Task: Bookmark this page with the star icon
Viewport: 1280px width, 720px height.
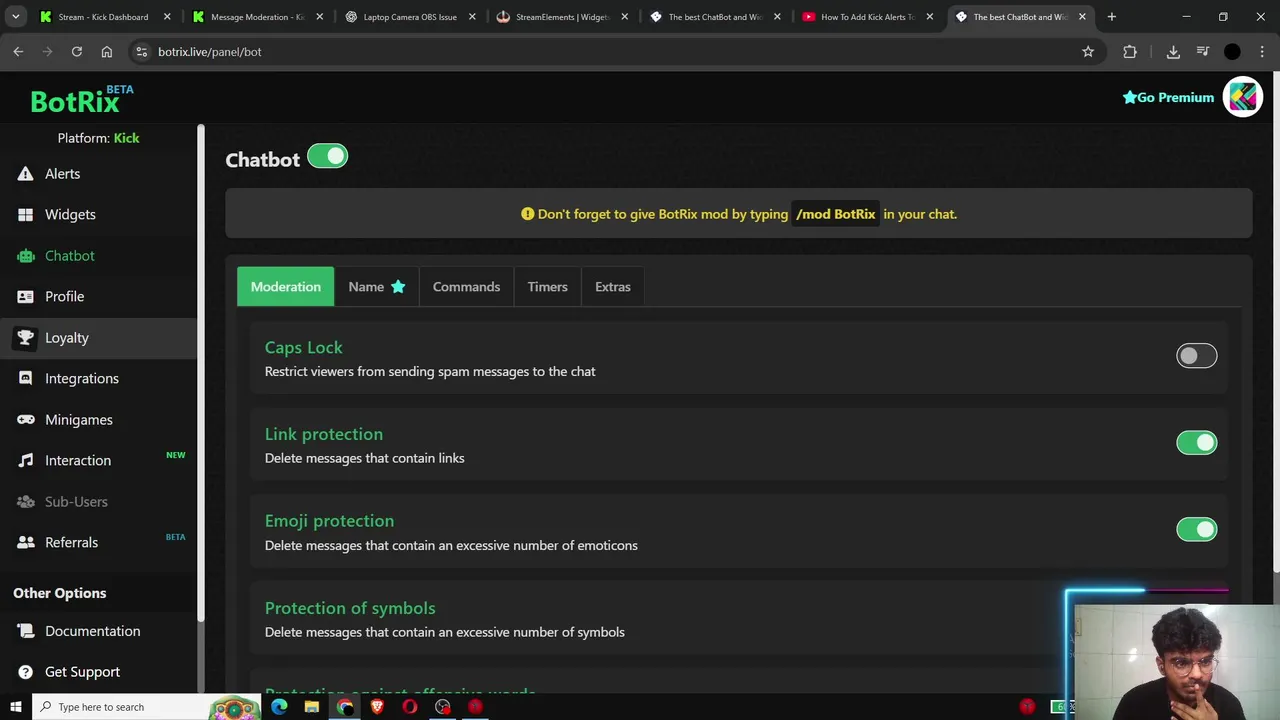Action: coord(1088,52)
